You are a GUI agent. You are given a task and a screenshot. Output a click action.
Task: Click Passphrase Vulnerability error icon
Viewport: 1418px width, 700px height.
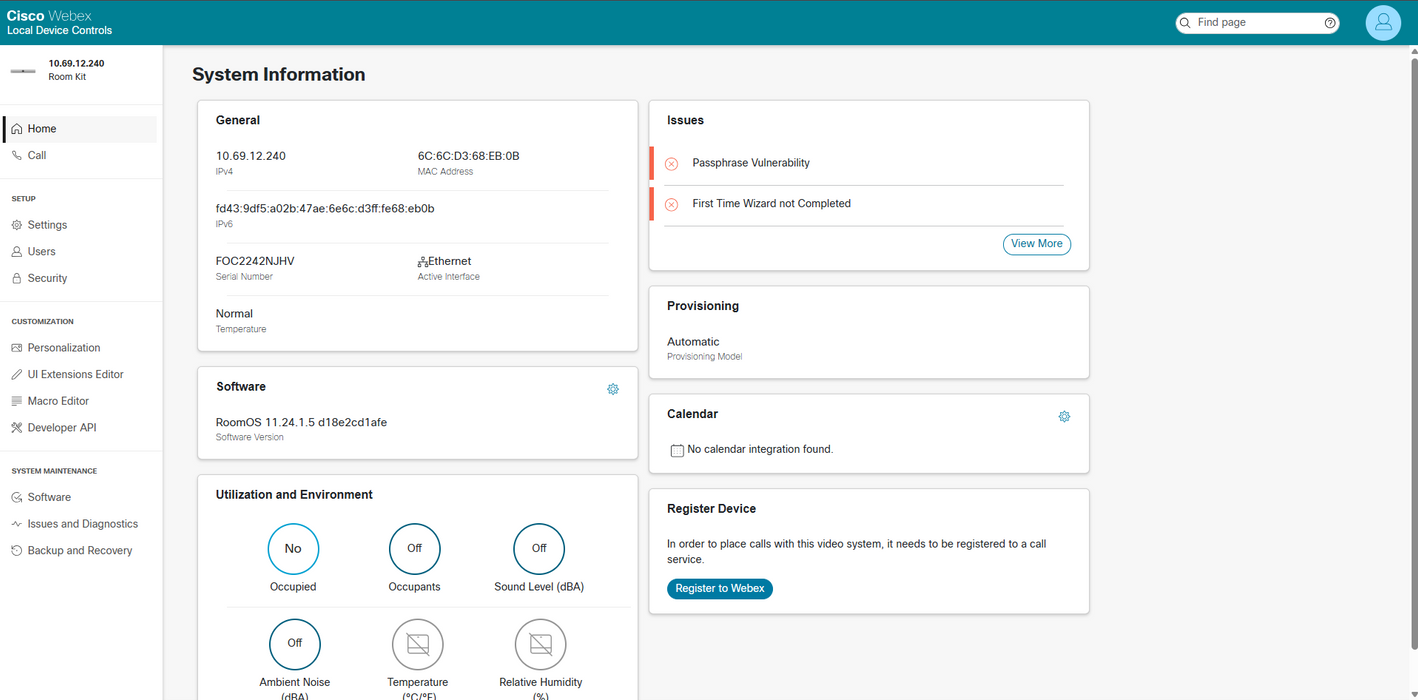tap(671, 163)
